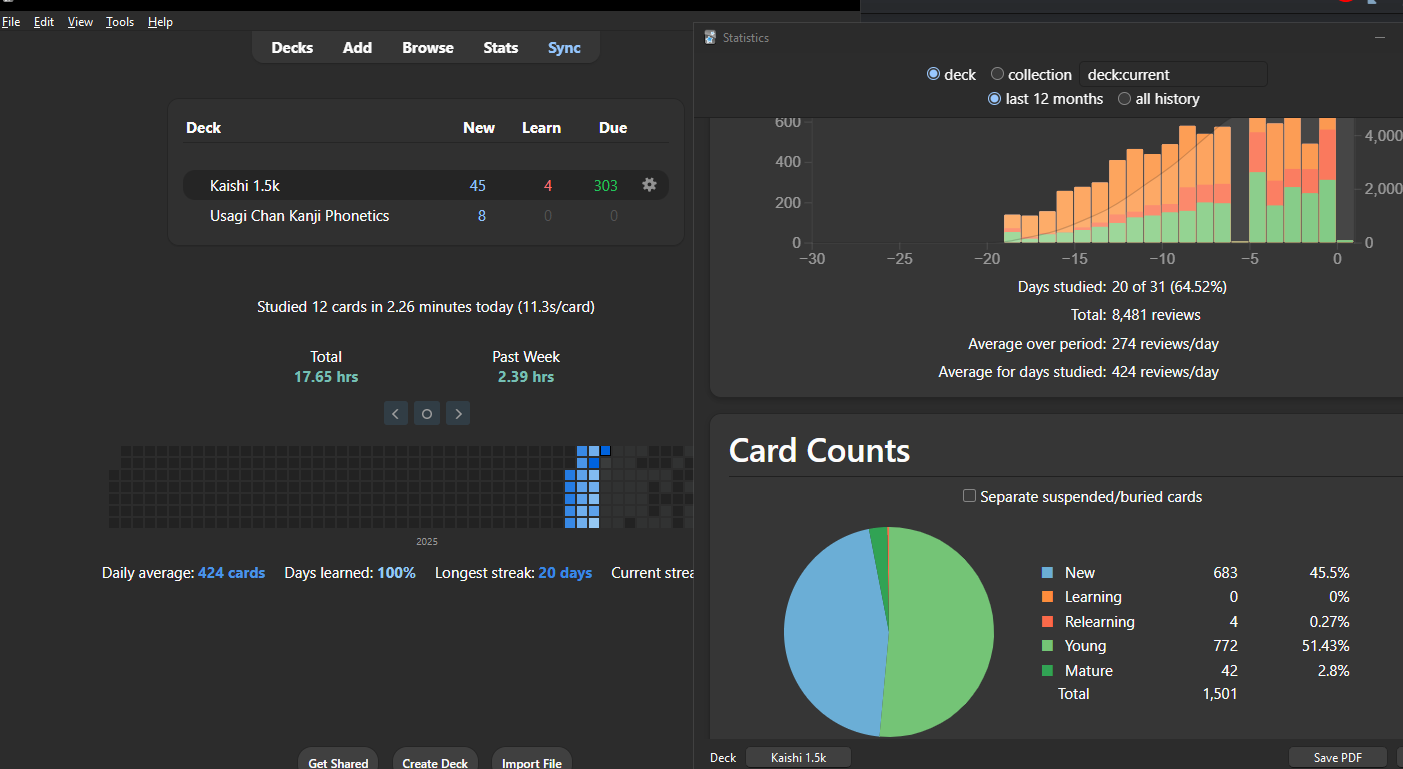Reset heatmap view with circle button

tap(427, 413)
